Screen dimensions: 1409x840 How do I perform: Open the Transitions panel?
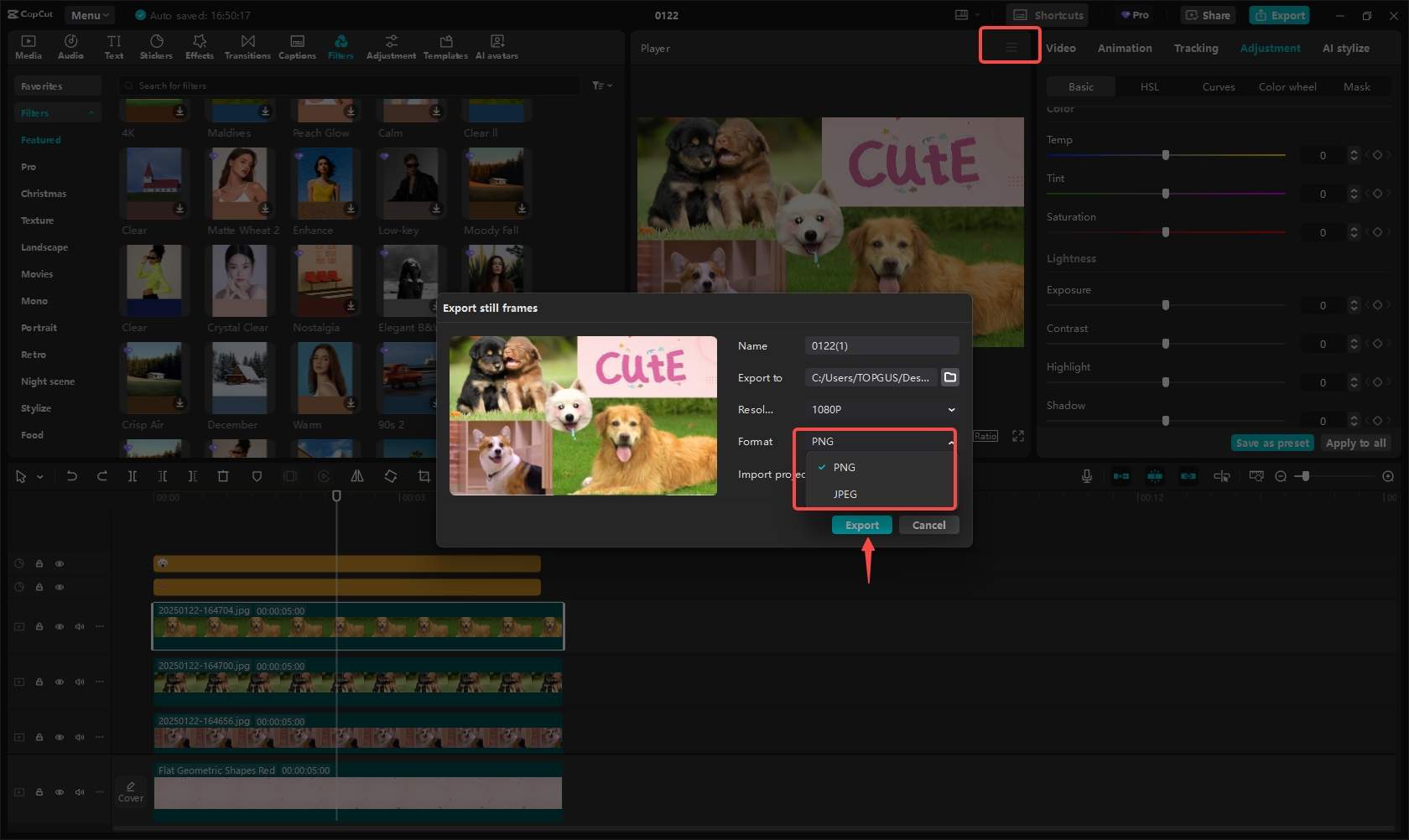pyautogui.click(x=247, y=47)
